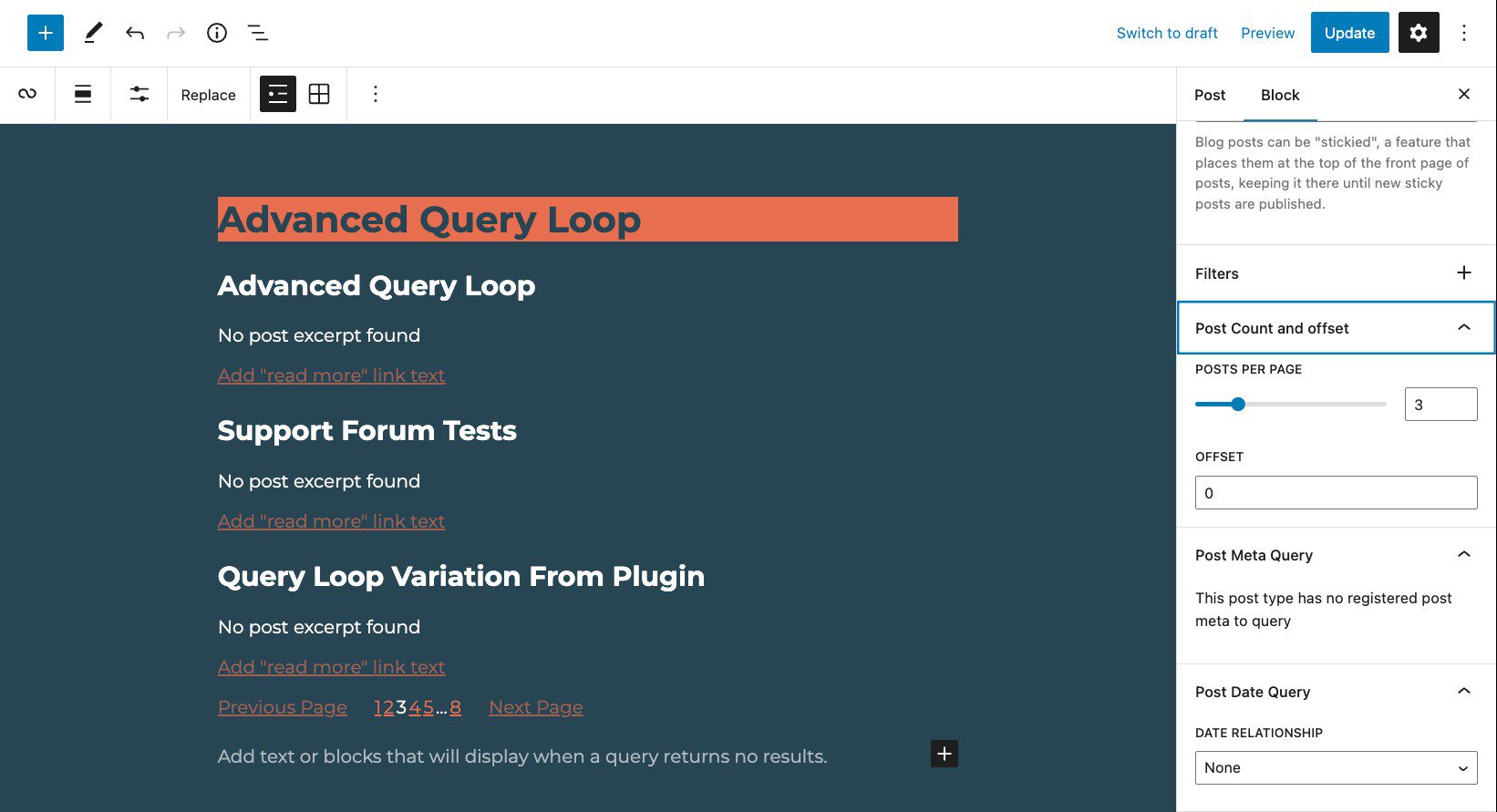Undo the last change
Image resolution: width=1497 pixels, height=812 pixels.
pyautogui.click(x=135, y=33)
